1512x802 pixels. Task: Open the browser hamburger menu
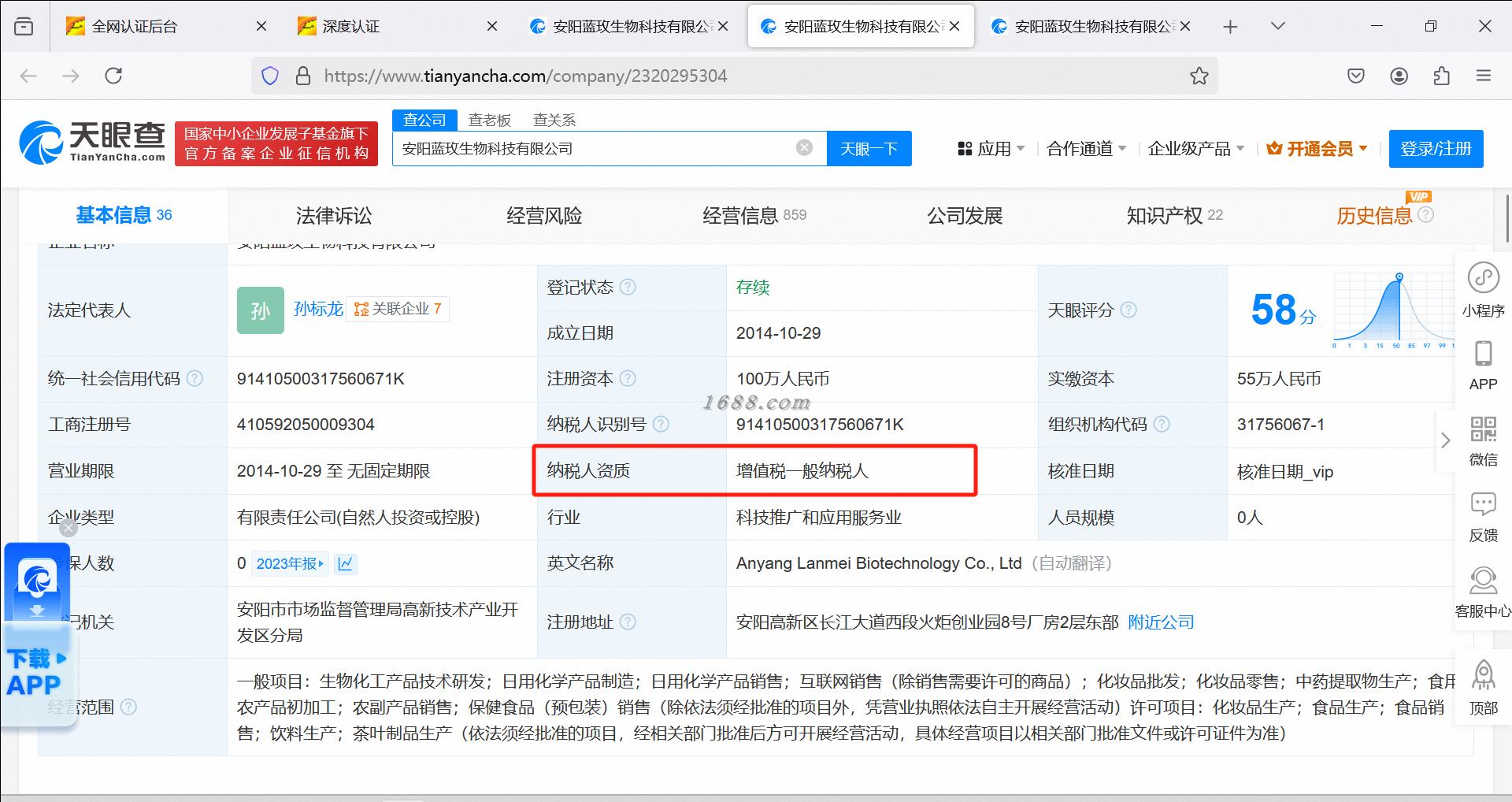[1484, 76]
